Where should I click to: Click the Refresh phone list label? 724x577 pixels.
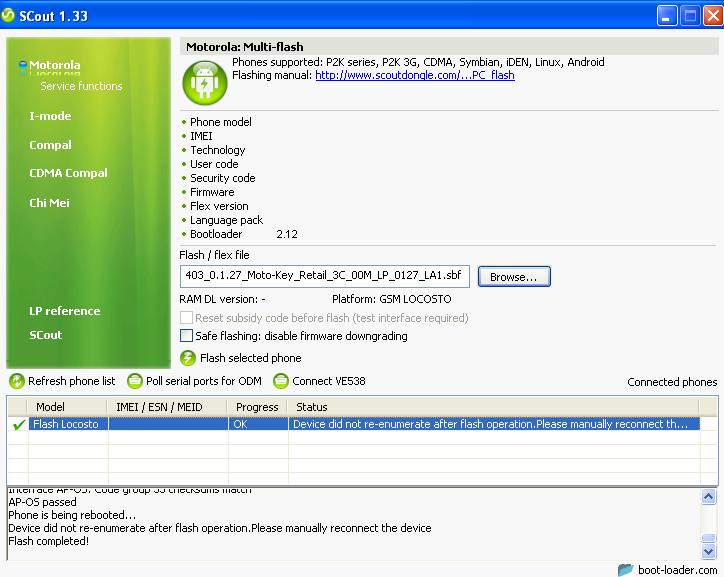[72, 381]
